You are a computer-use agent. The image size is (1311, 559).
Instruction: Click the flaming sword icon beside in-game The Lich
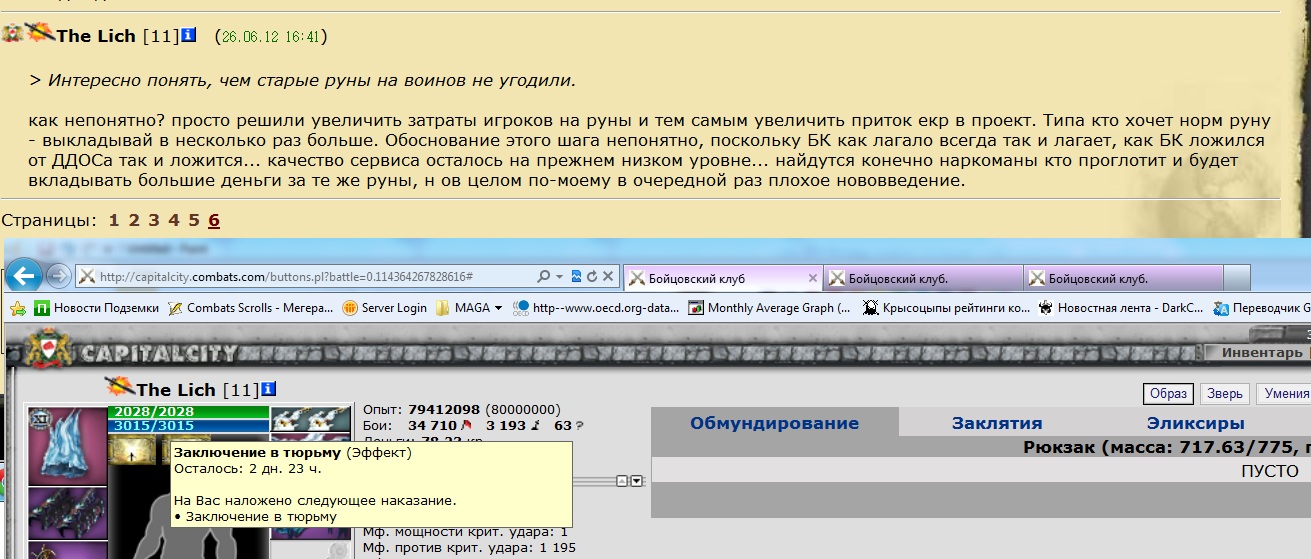point(120,386)
